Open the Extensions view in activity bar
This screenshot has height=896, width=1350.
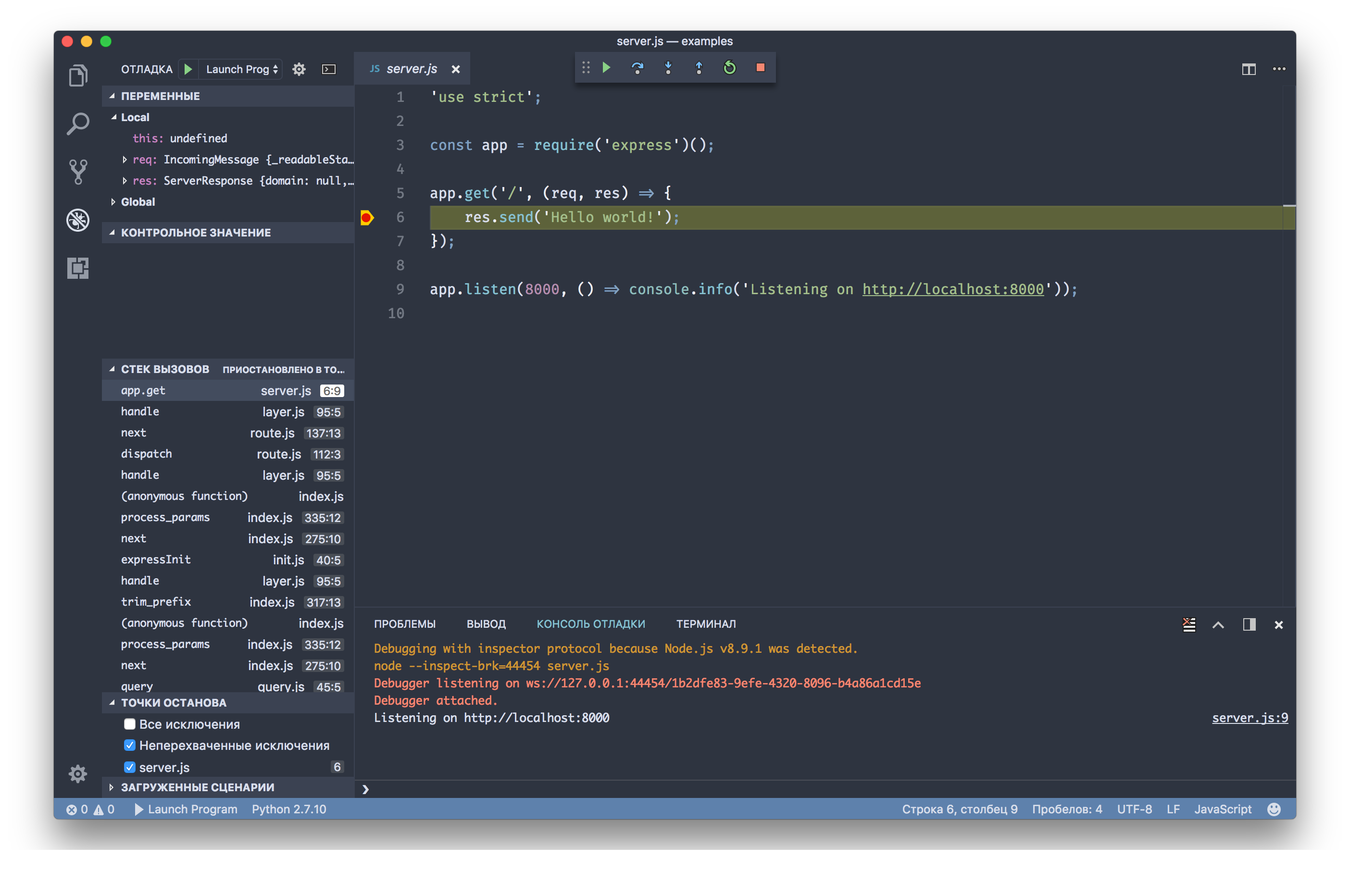click(x=78, y=268)
